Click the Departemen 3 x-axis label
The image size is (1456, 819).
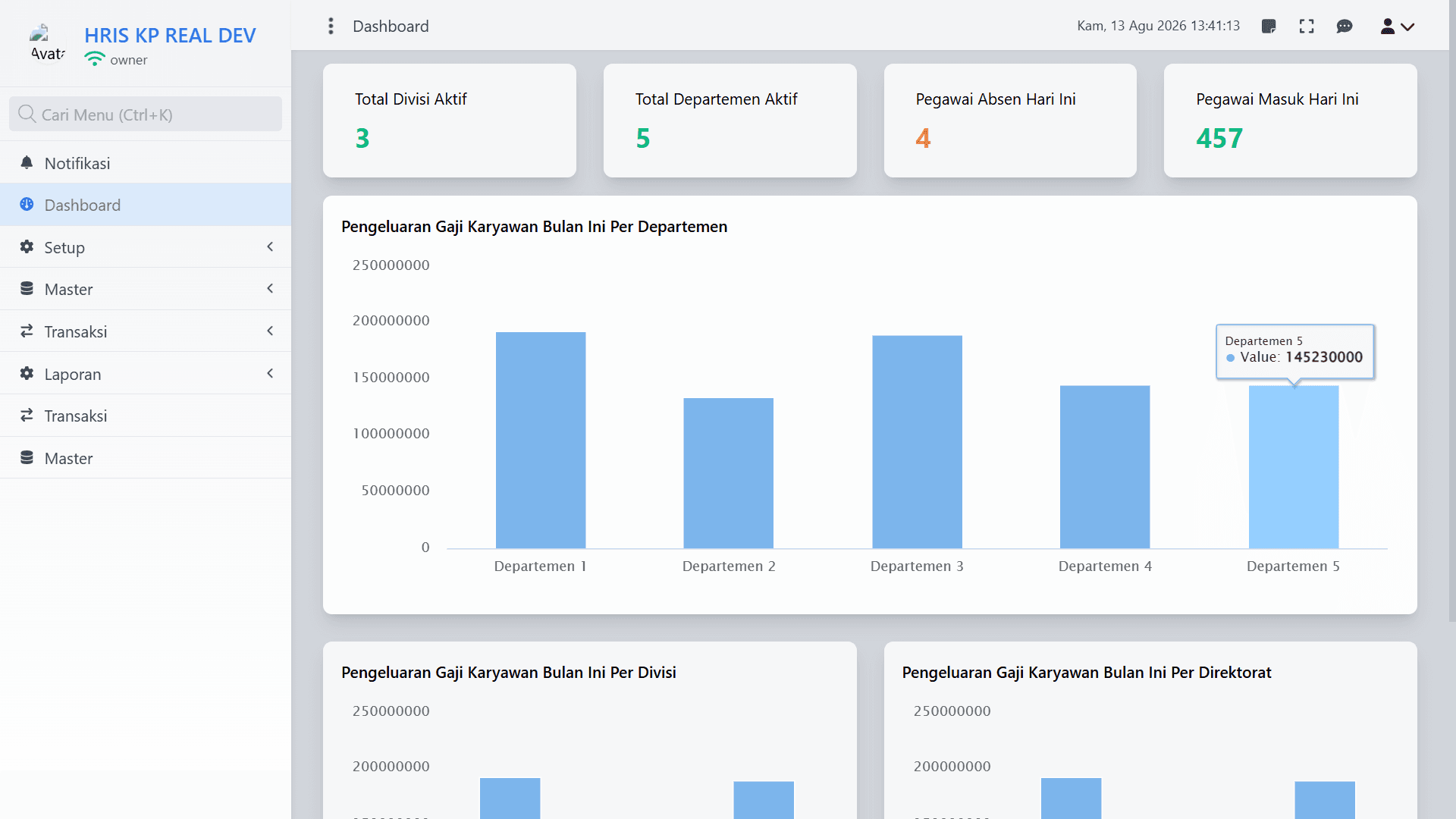pos(917,566)
